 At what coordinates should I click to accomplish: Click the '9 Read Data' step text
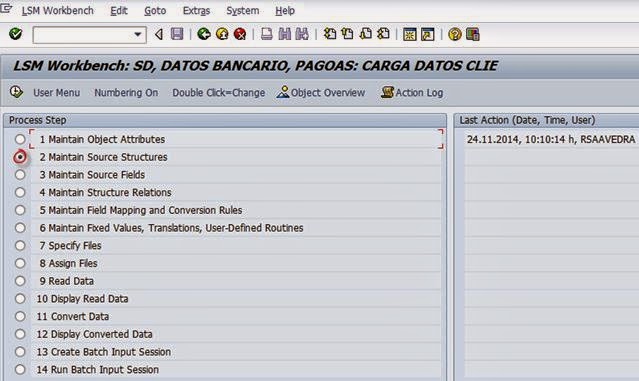pos(67,281)
